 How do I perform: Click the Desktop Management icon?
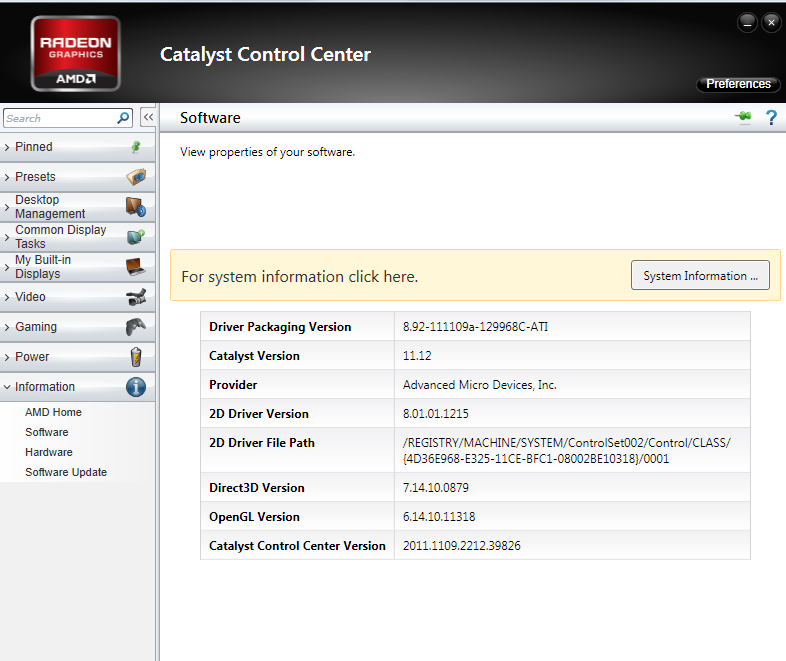click(136, 206)
